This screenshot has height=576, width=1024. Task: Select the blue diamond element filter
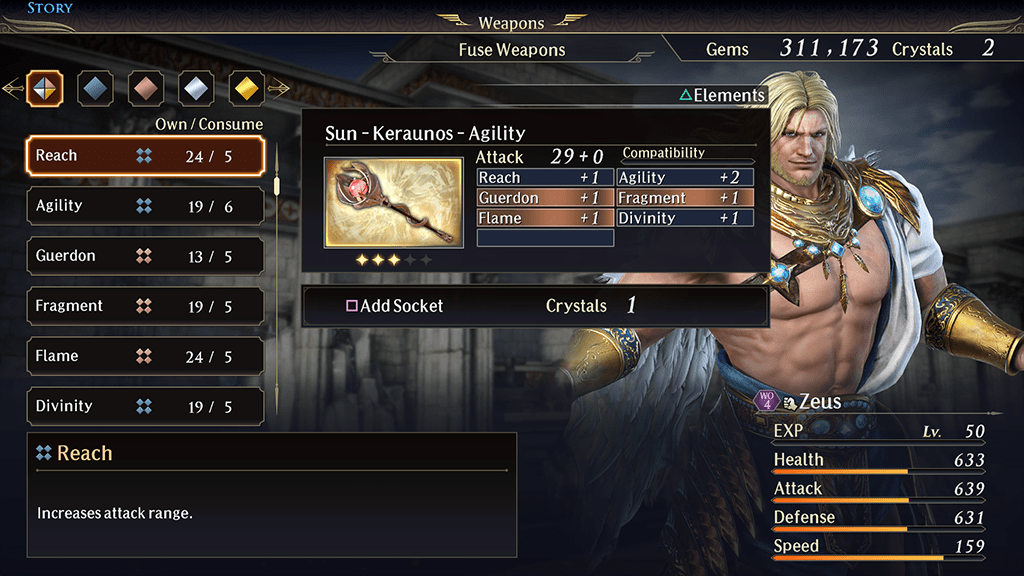[x=95, y=88]
